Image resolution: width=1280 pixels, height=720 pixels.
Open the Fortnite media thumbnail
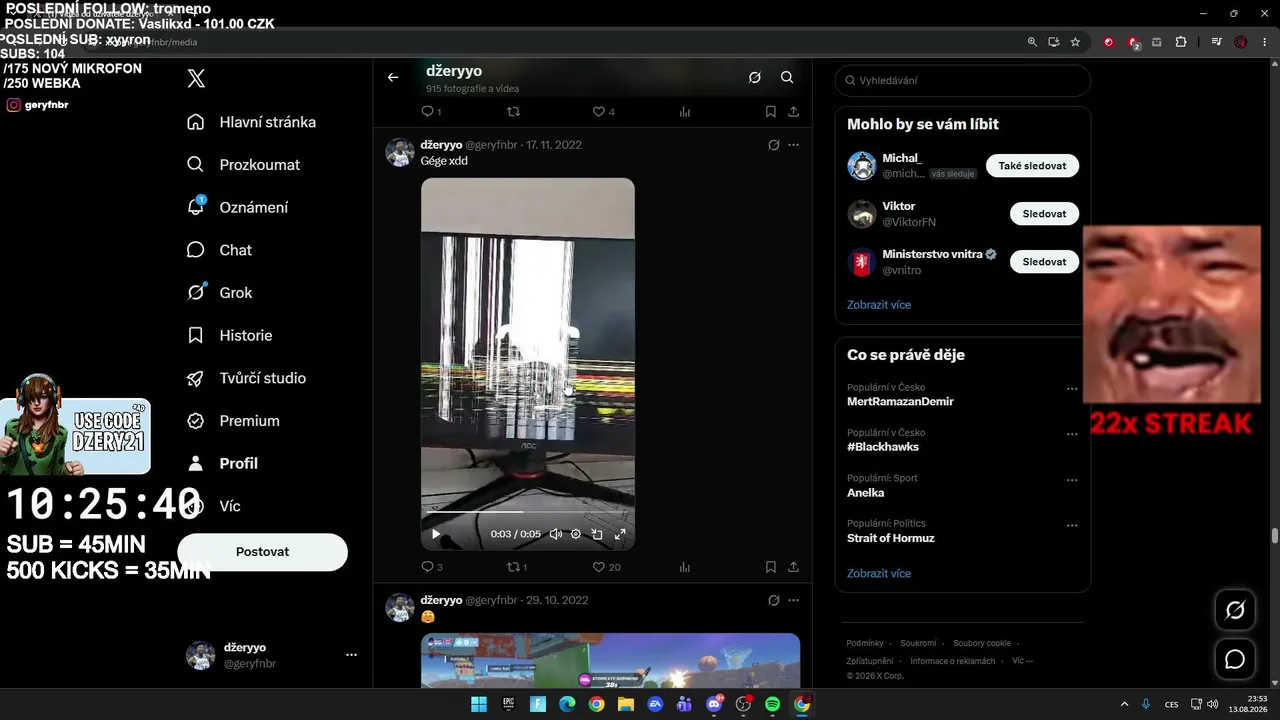point(610,660)
